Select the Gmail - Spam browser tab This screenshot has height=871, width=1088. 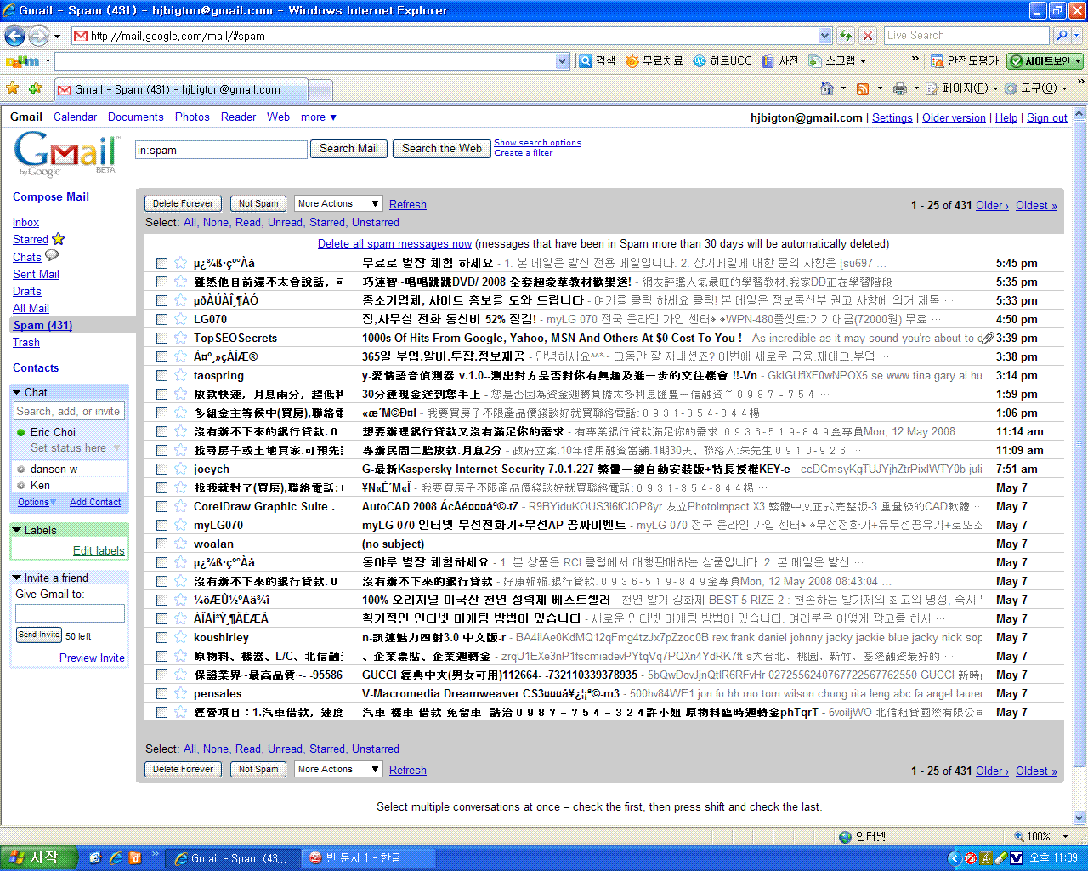(180, 90)
